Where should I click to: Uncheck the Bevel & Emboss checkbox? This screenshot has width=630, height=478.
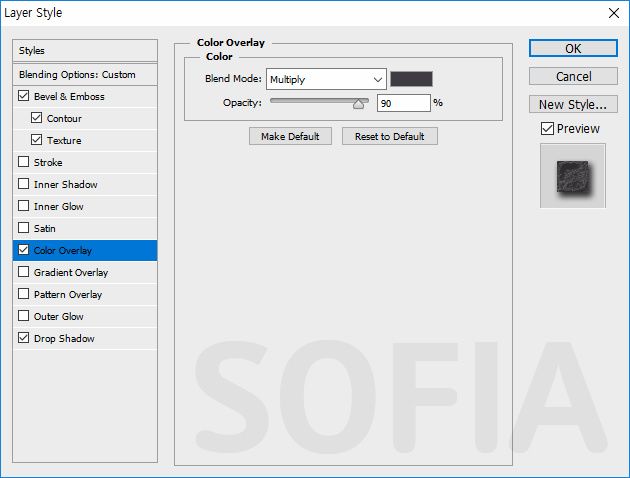pos(24,96)
